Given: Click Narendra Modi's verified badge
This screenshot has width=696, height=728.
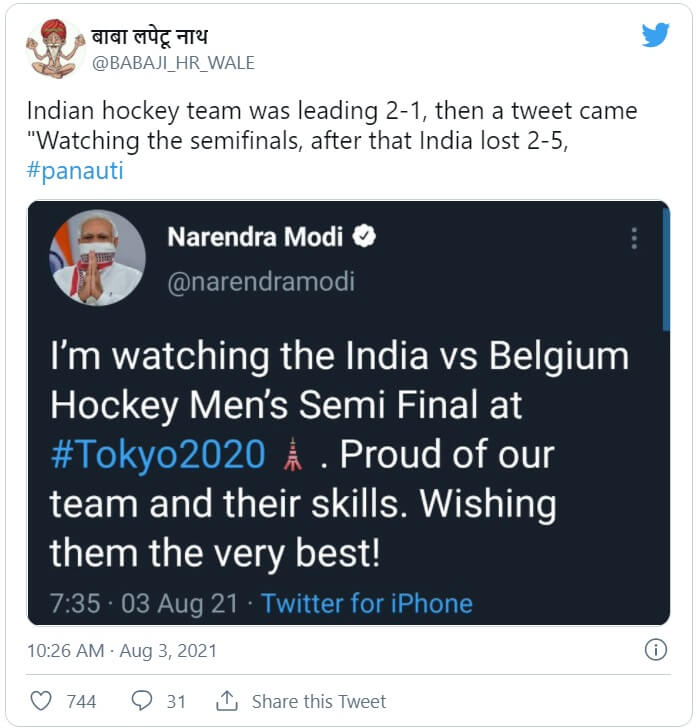Looking at the screenshot, I should tap(366, 237).
